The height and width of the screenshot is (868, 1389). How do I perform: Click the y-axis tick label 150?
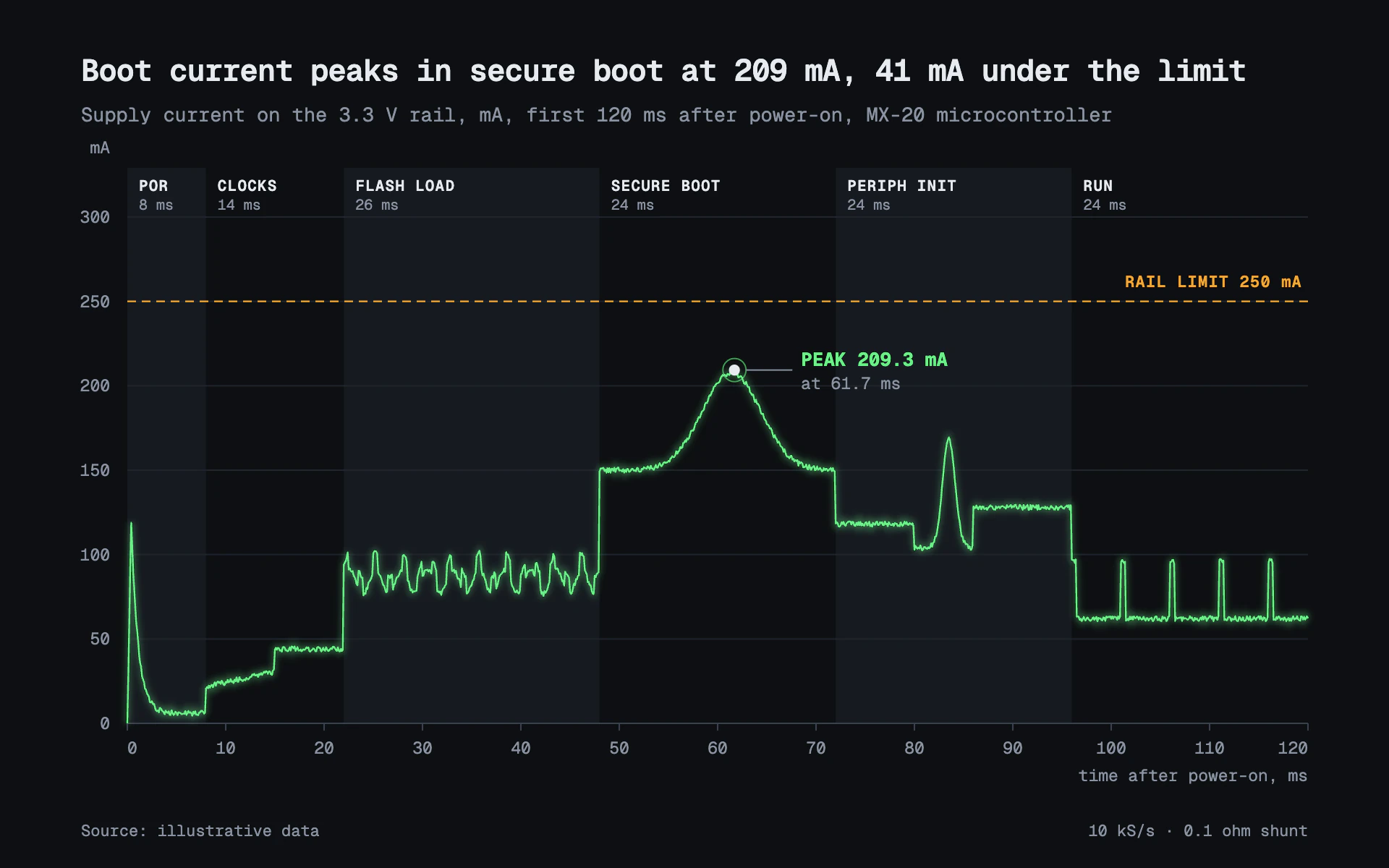tap(95, 470)
